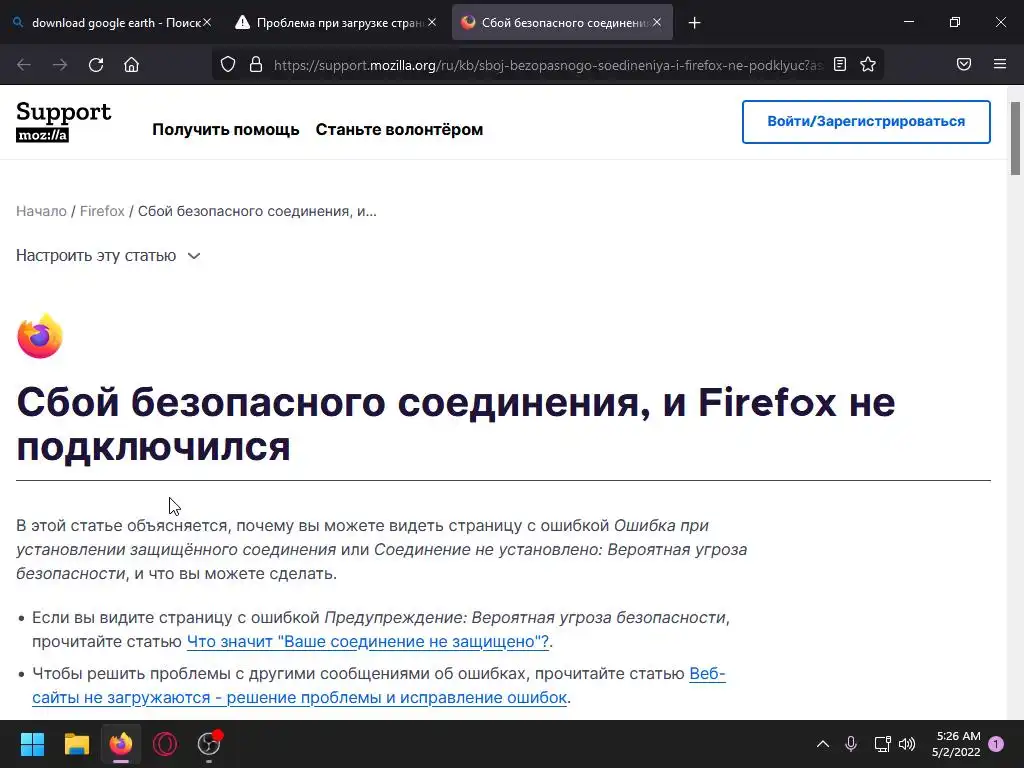Click the address bar URL field
The height and width of the screenshot is (768, 1024).
click(547, 65)
